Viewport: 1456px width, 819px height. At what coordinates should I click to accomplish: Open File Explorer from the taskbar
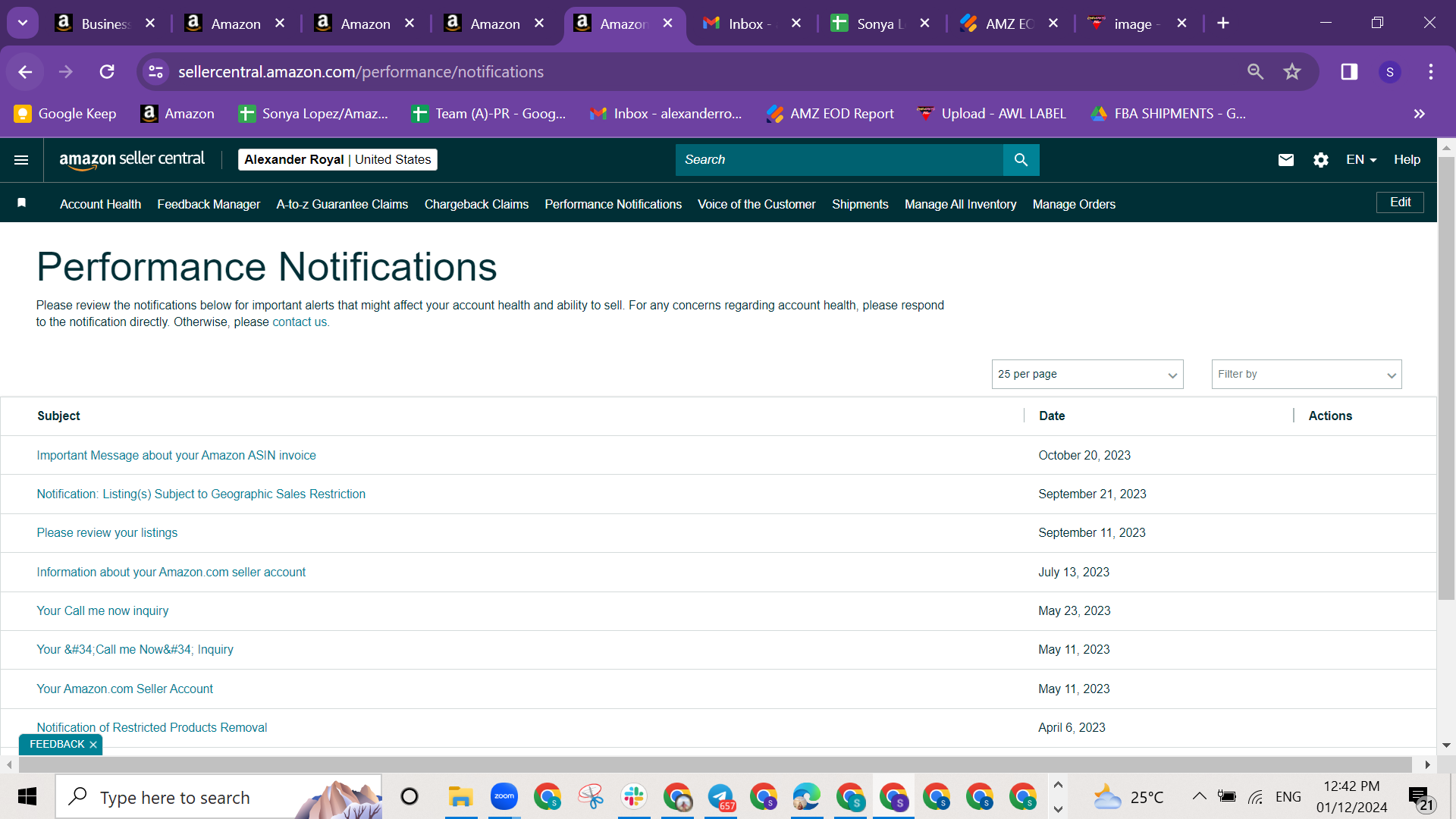click(460, 797)
